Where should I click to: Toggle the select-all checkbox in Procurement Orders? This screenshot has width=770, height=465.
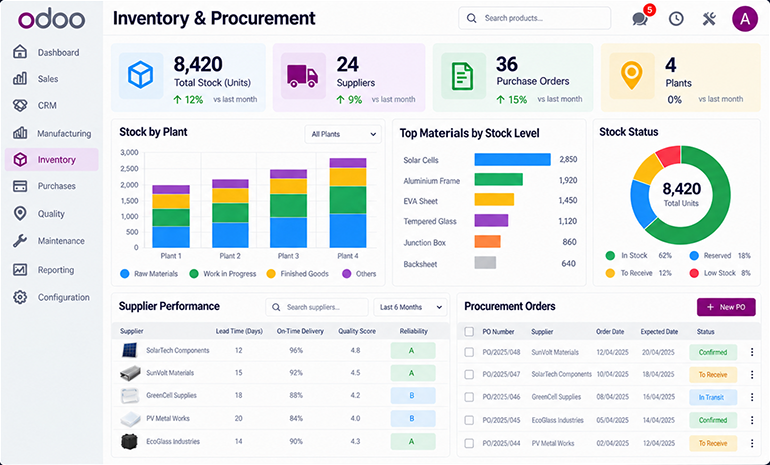pos(469,332)
